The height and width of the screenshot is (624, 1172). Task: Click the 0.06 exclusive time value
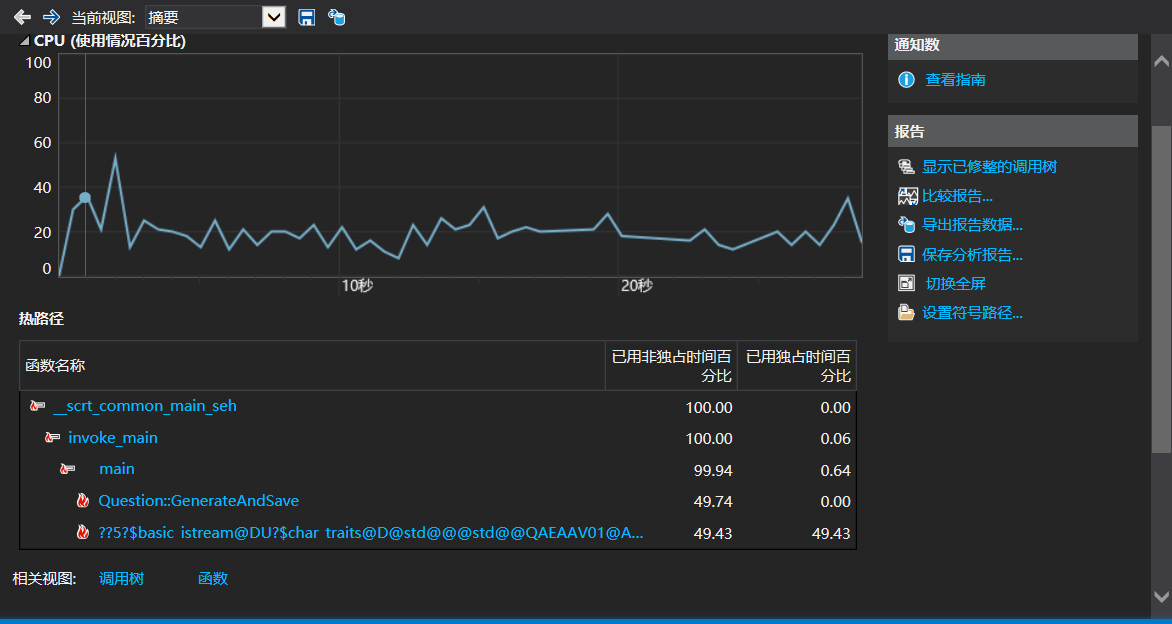(x=835, y=439)
